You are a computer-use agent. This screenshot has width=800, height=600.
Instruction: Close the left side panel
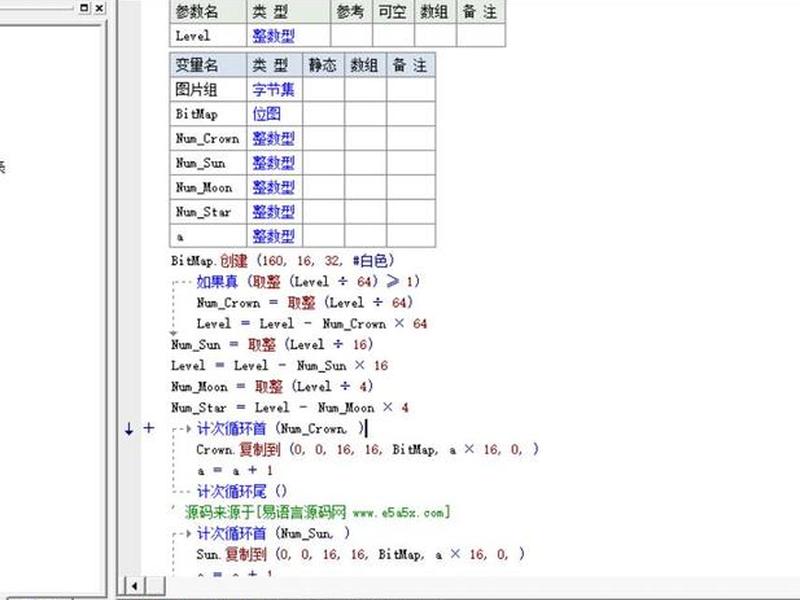99,8
